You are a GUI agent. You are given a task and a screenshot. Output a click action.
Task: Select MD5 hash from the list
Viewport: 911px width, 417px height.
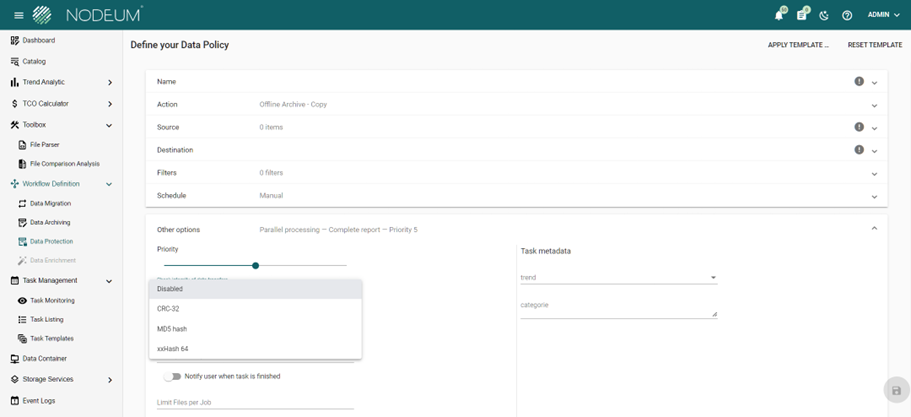pyautogui.click(x=172, y=329)
